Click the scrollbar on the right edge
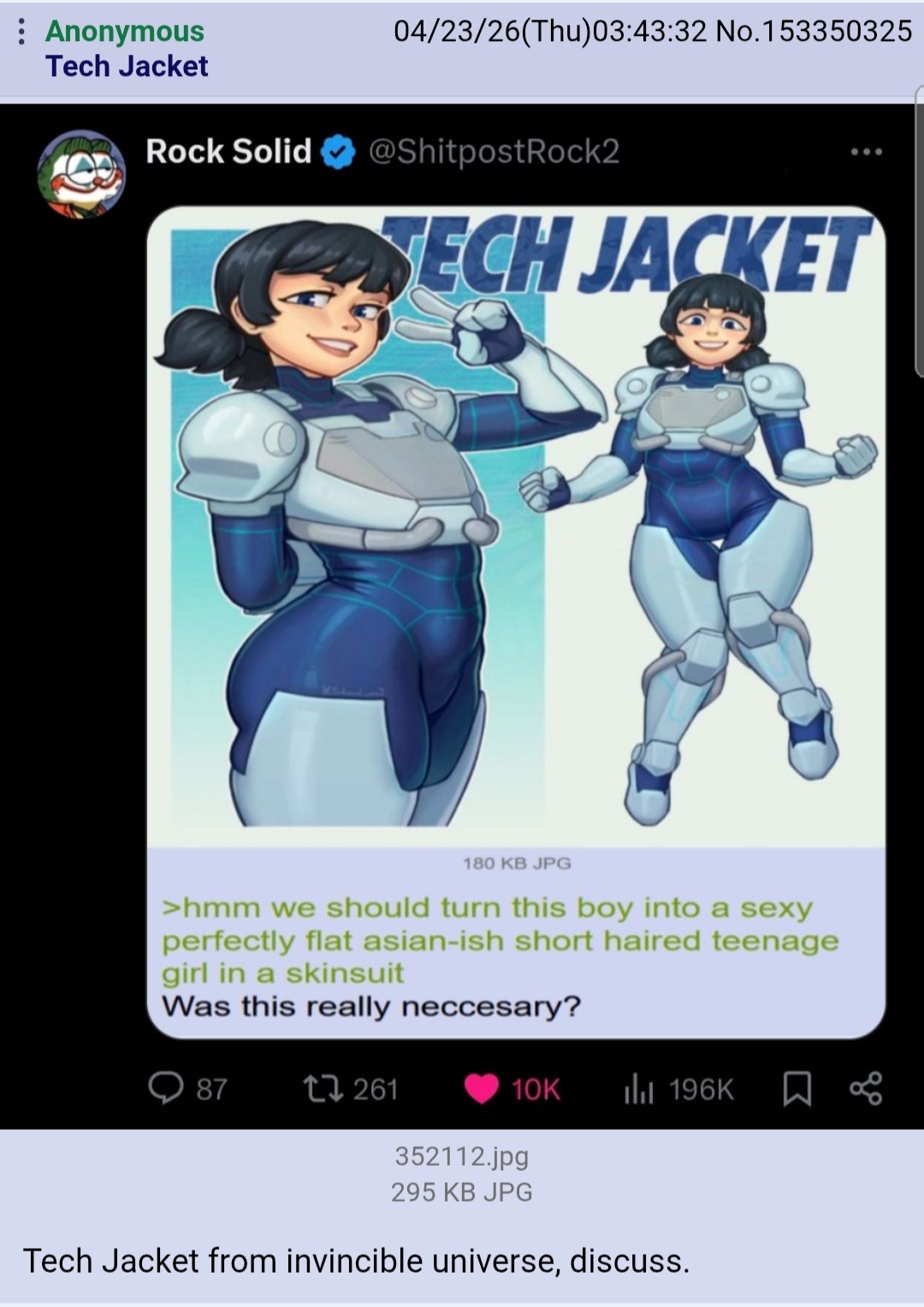 click(x=919, y=231)
